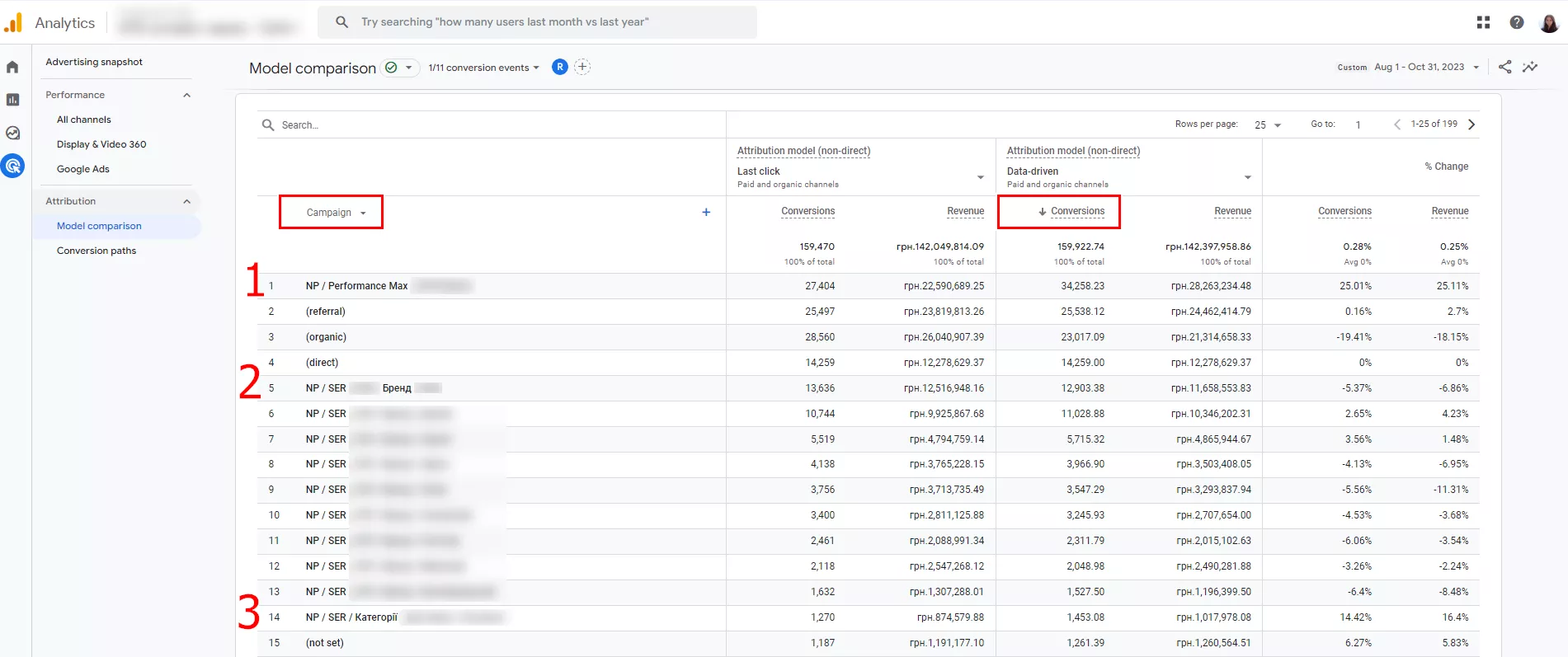
Task: Add a secondary dimension with blue plus
Action: point(706,212)
